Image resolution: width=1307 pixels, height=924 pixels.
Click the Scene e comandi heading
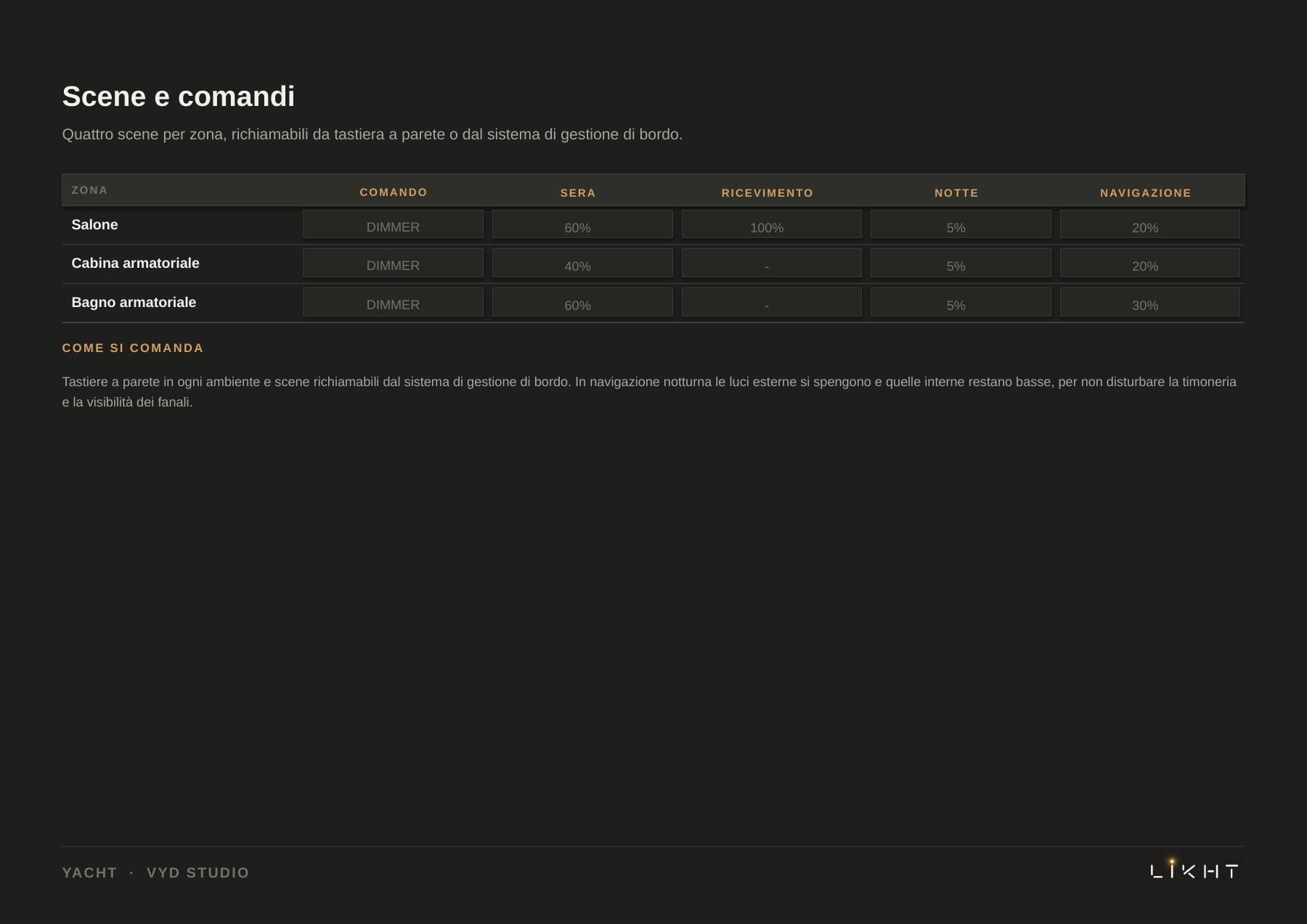click(x=179, y=97)
